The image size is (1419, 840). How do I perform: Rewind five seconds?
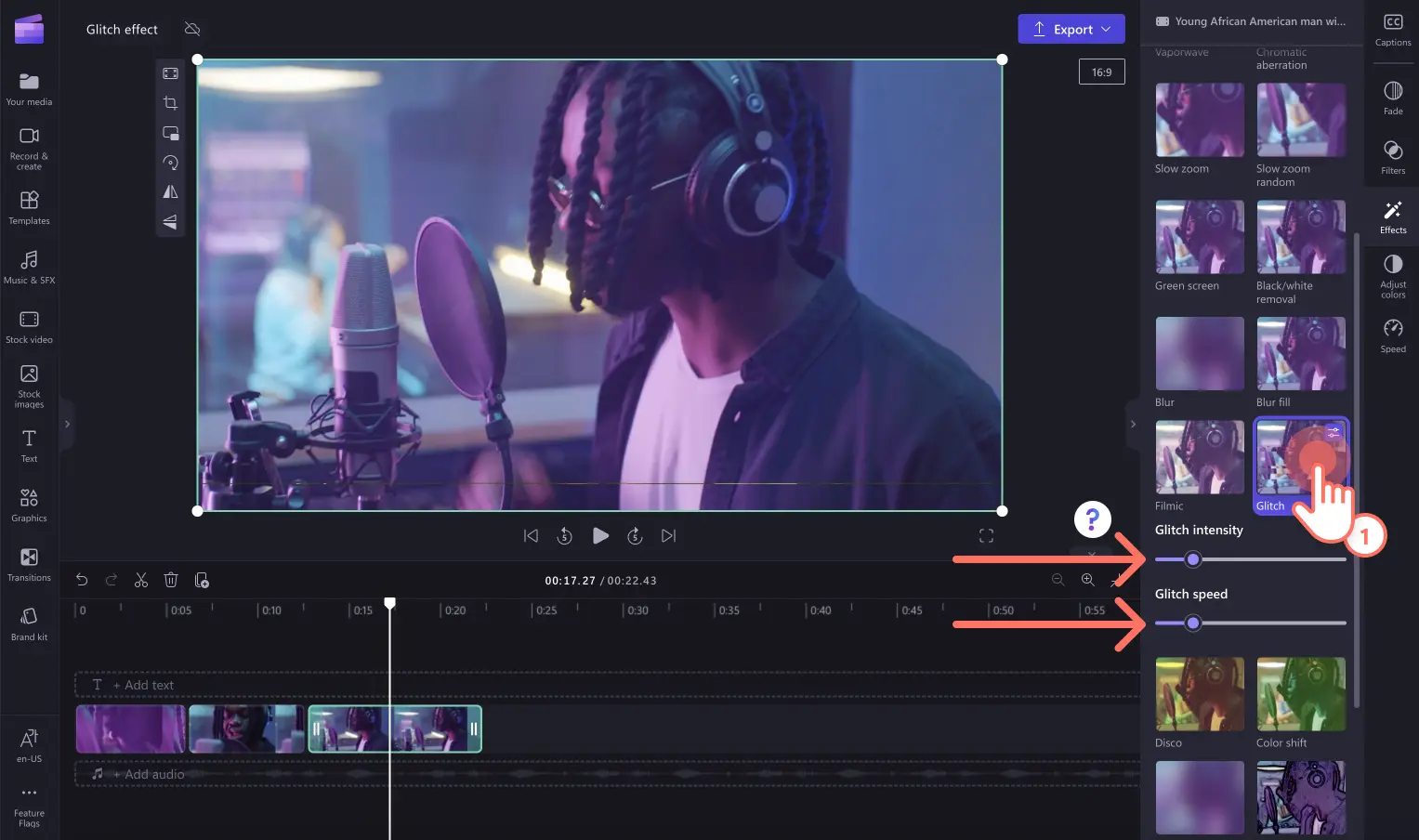coord(565,535)
